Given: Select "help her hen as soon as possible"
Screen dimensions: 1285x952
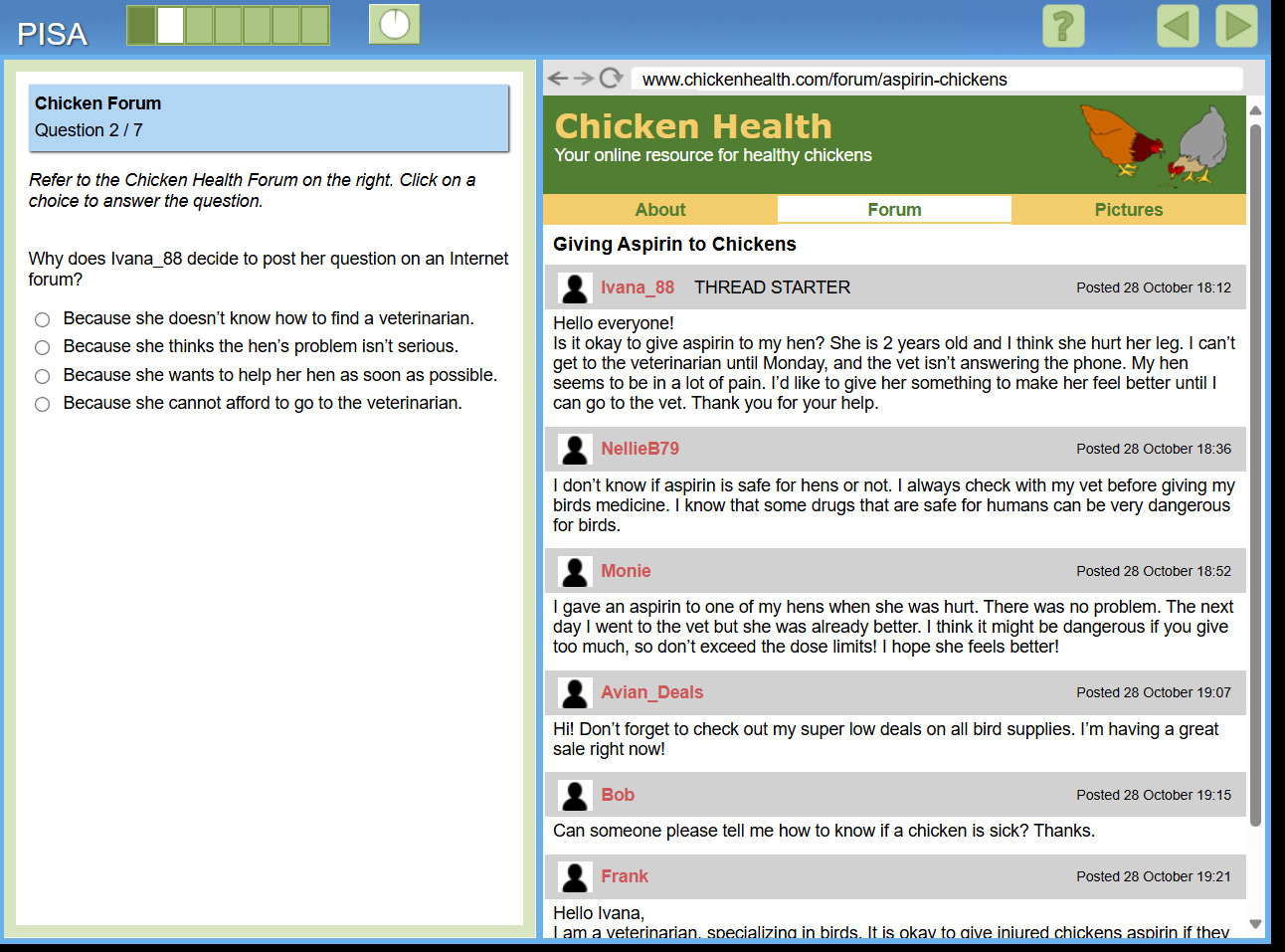Looking at the screenshot, I should point(43,376).
